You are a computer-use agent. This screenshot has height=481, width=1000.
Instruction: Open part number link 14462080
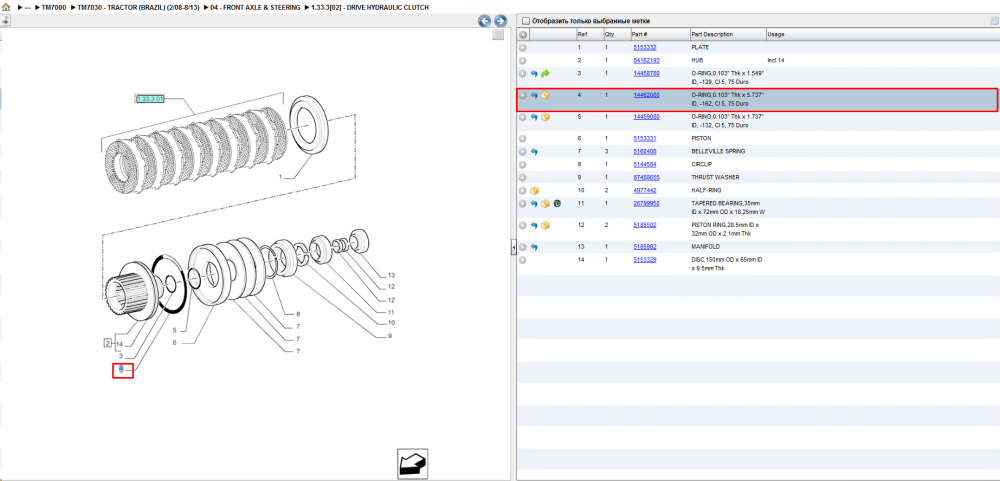click(646, 95)
